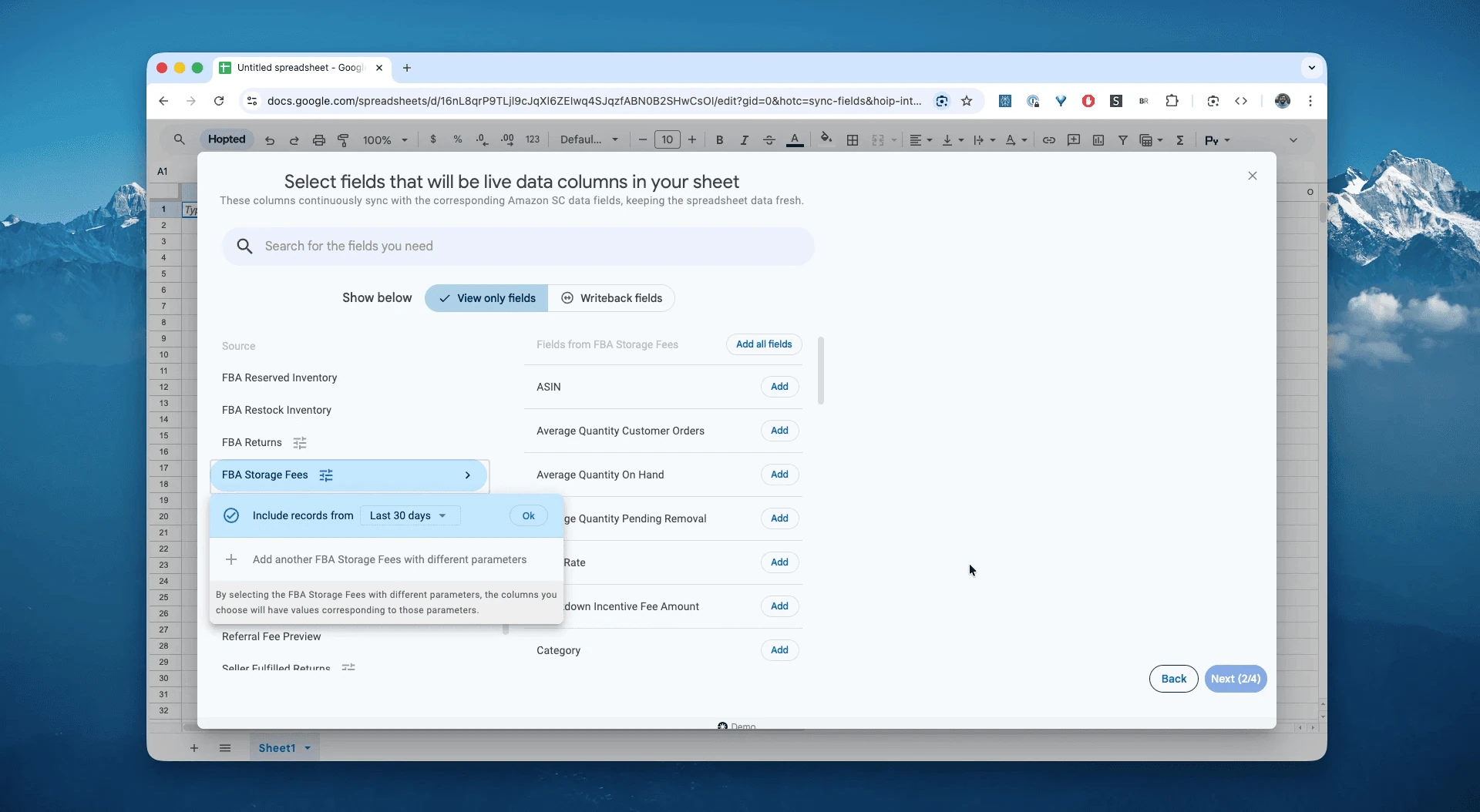This screenshot has width=1480, height=812.
Task: Increase font size with plus
Action: (692, 139)
